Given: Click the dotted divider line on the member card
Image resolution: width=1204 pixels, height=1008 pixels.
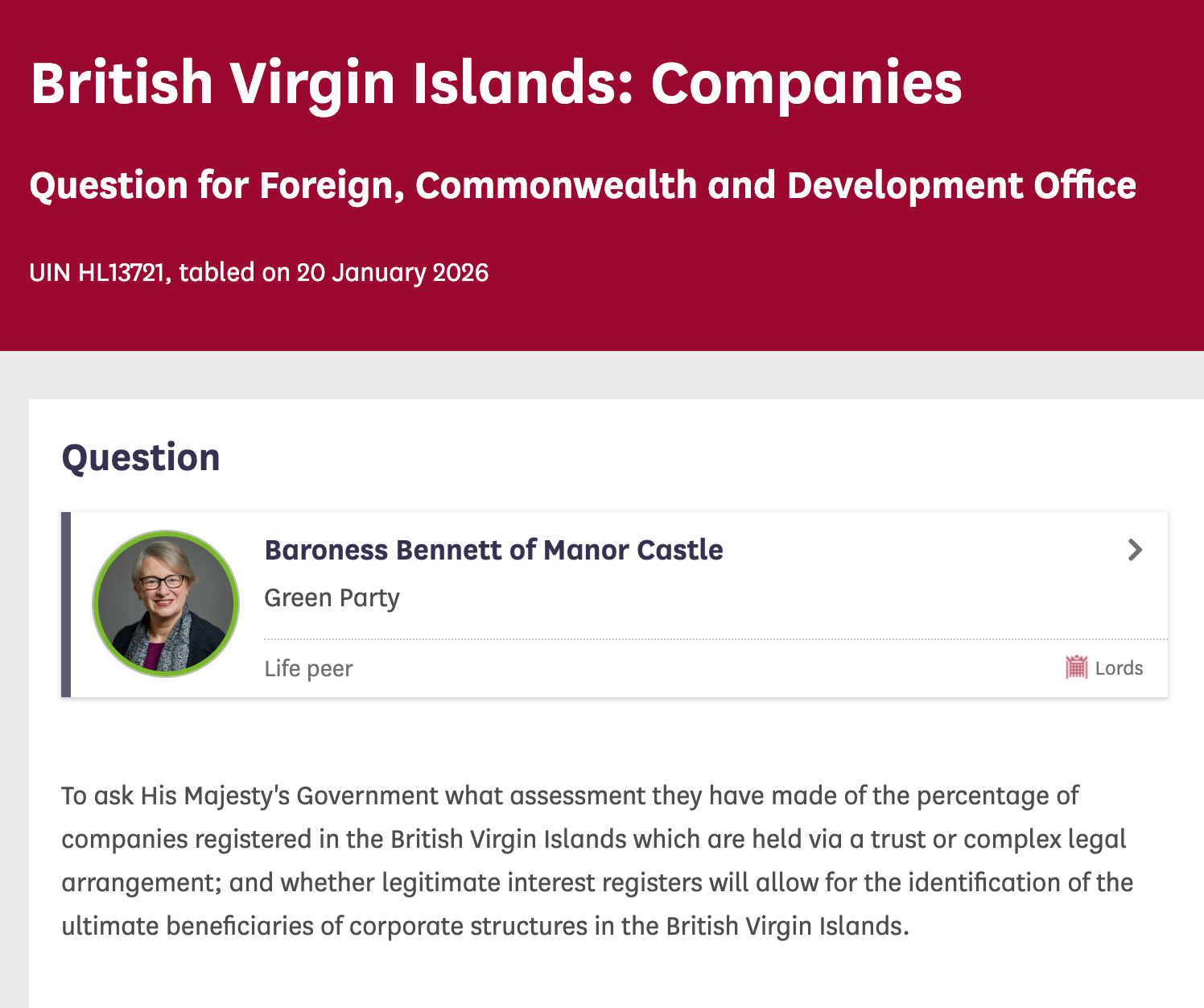Looking at the screenshot, I should [715, 639].
